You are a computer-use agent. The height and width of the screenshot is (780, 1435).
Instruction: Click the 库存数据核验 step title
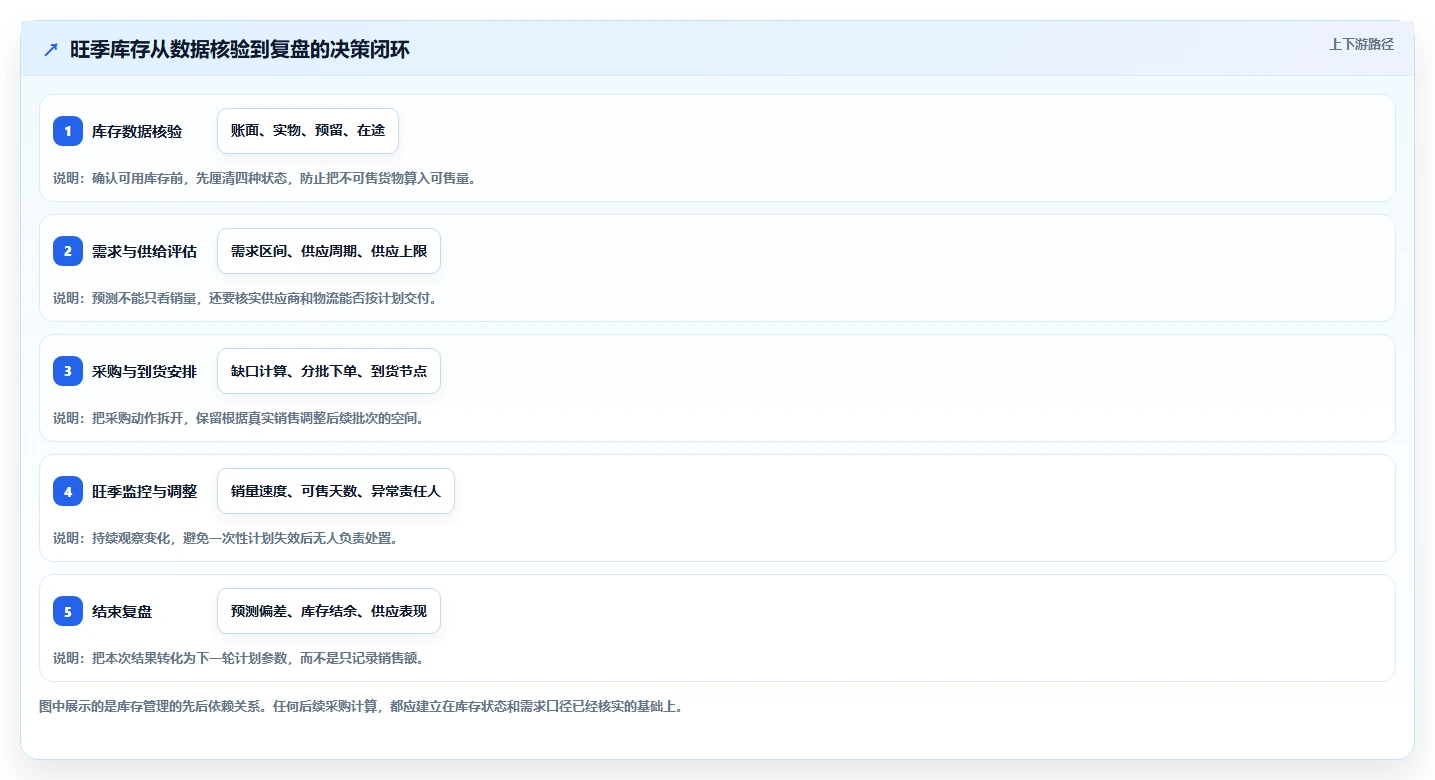137,131
